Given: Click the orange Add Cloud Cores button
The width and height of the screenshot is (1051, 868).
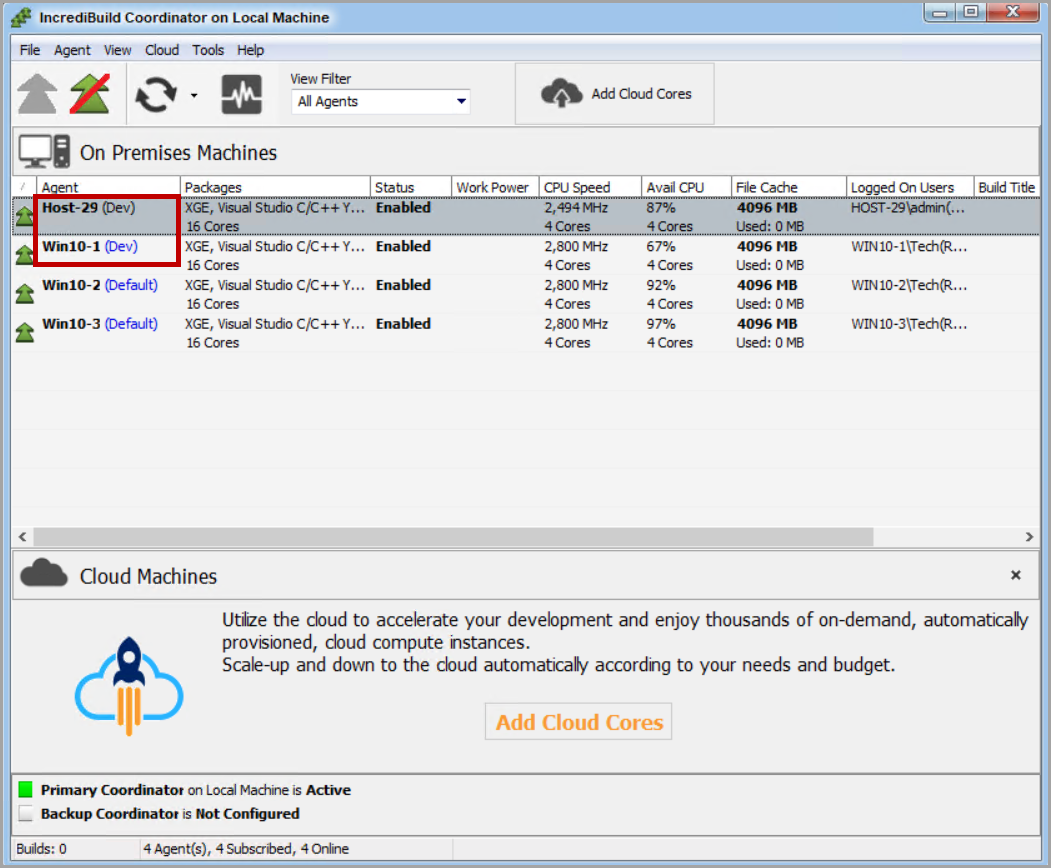Looking at the screenshot, I should pos(579,722).
